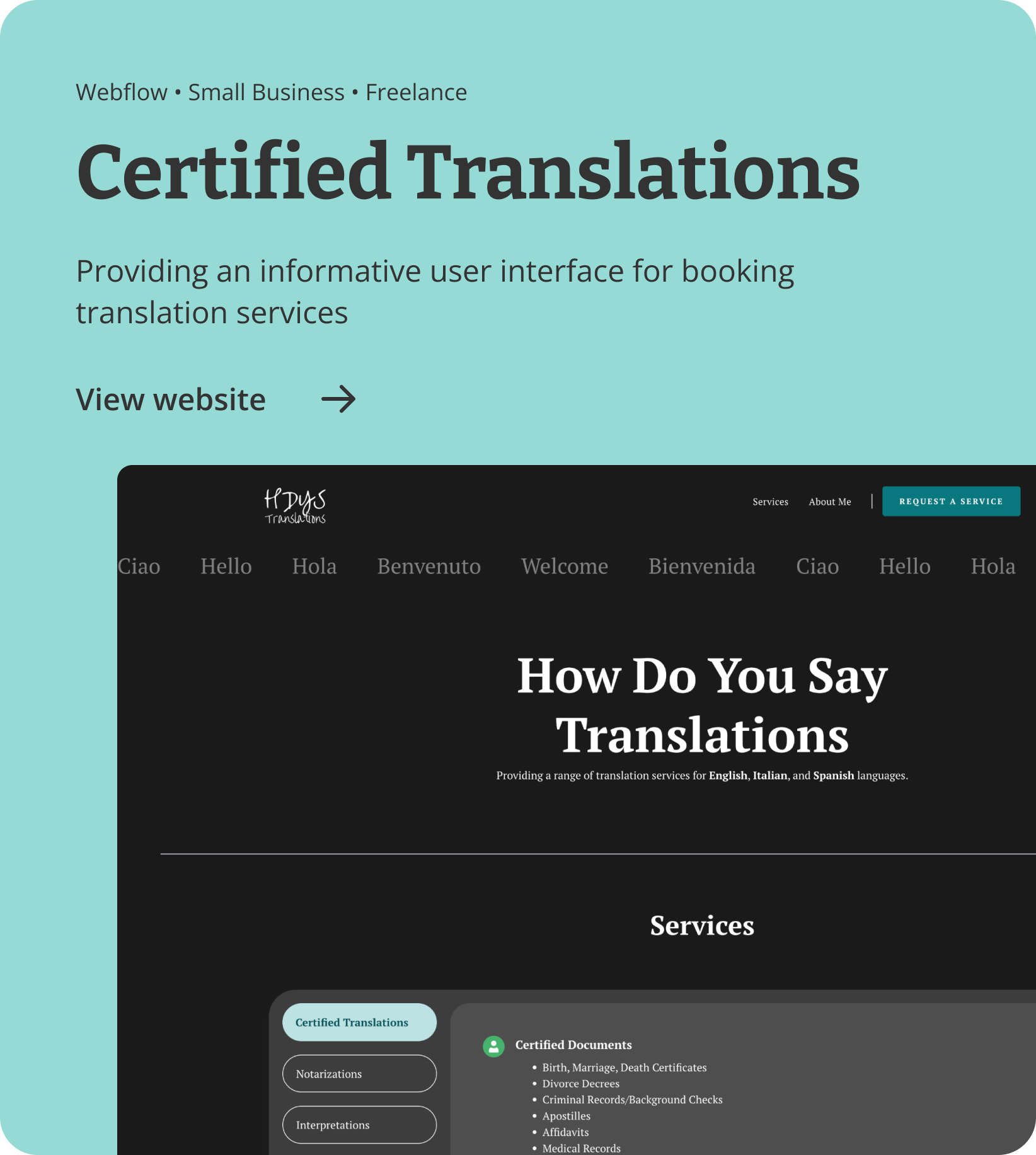Click the Affidavits list item
The image size is (1036, 1155).
coord(565,1132)
